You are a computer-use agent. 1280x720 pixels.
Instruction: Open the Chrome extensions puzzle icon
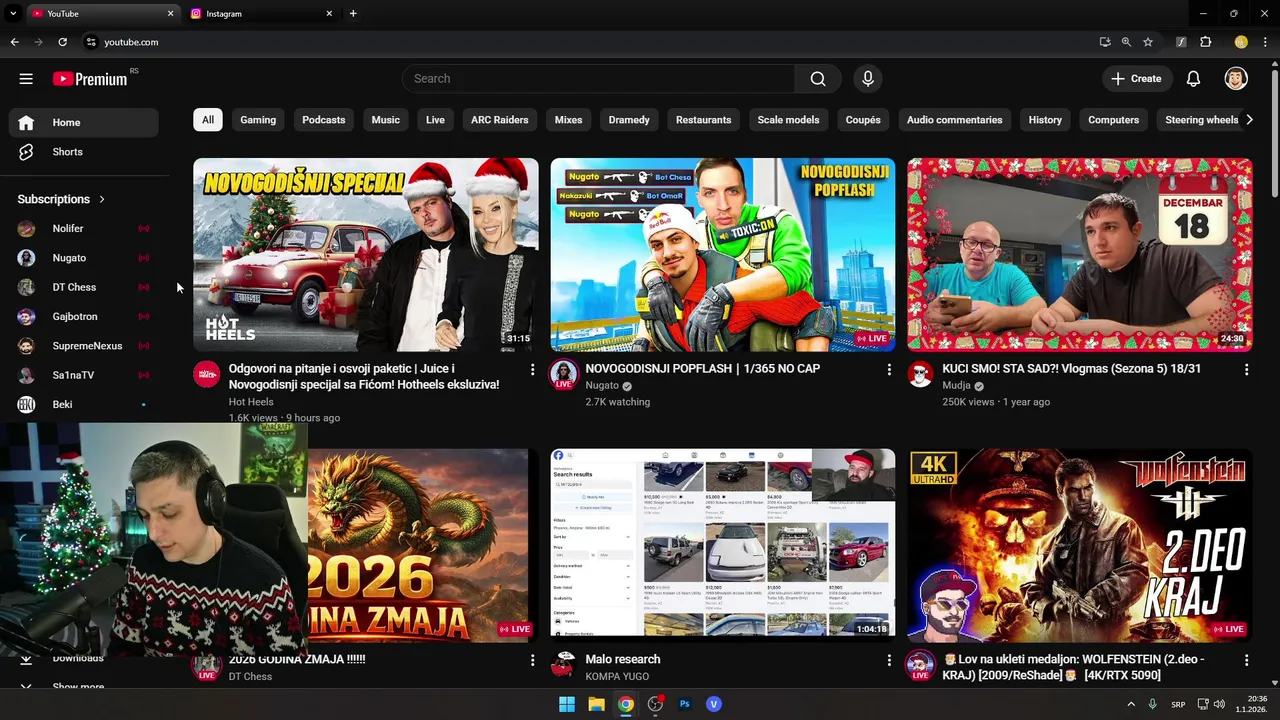[1206, 42]
